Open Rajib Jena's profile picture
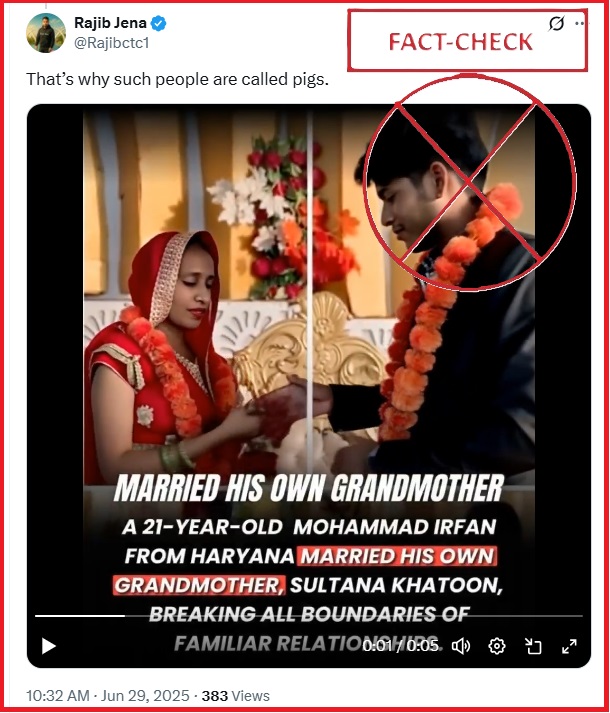610x713 pixels. (46, 33)
